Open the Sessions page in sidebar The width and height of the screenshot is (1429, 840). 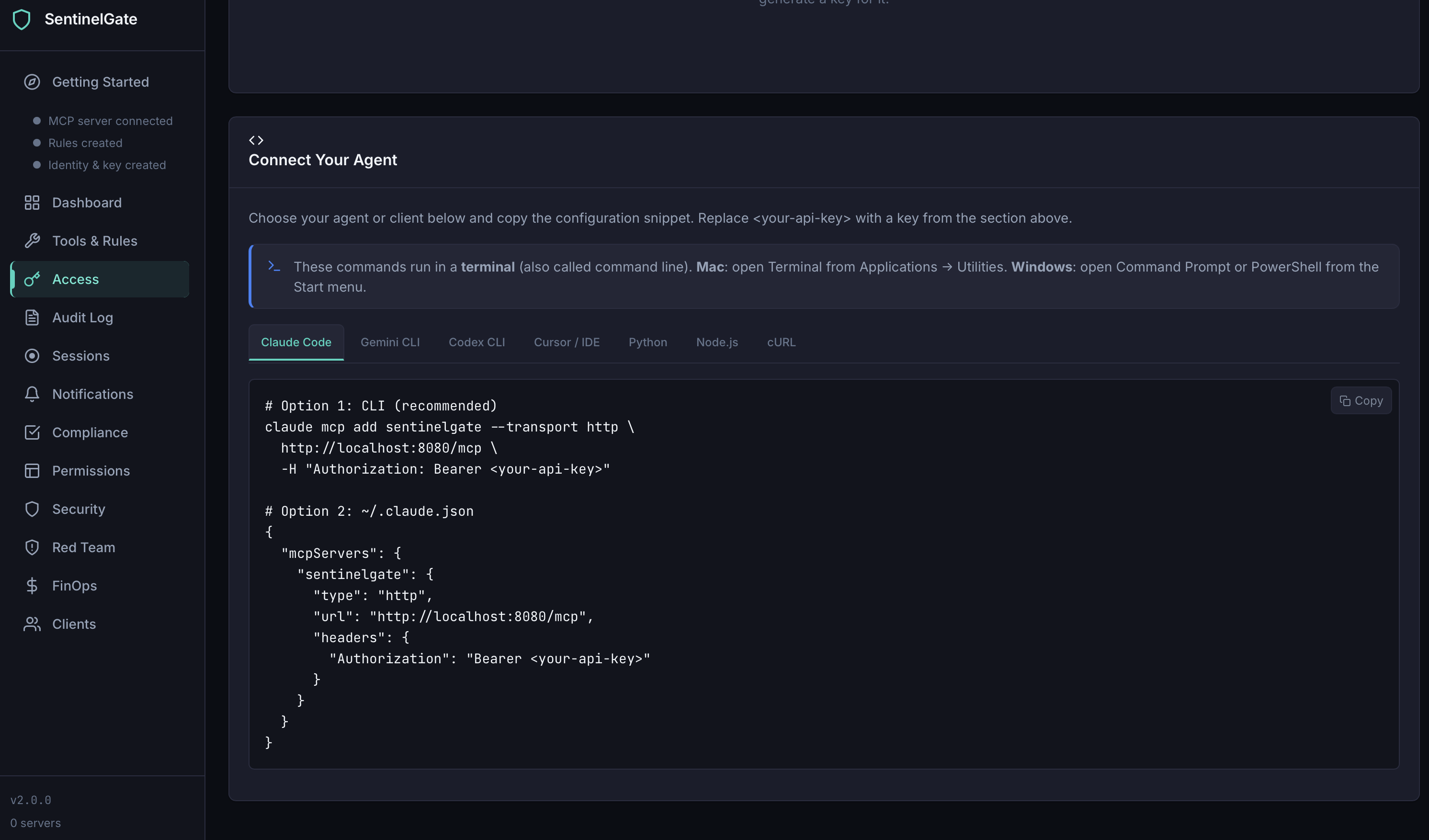80,356
